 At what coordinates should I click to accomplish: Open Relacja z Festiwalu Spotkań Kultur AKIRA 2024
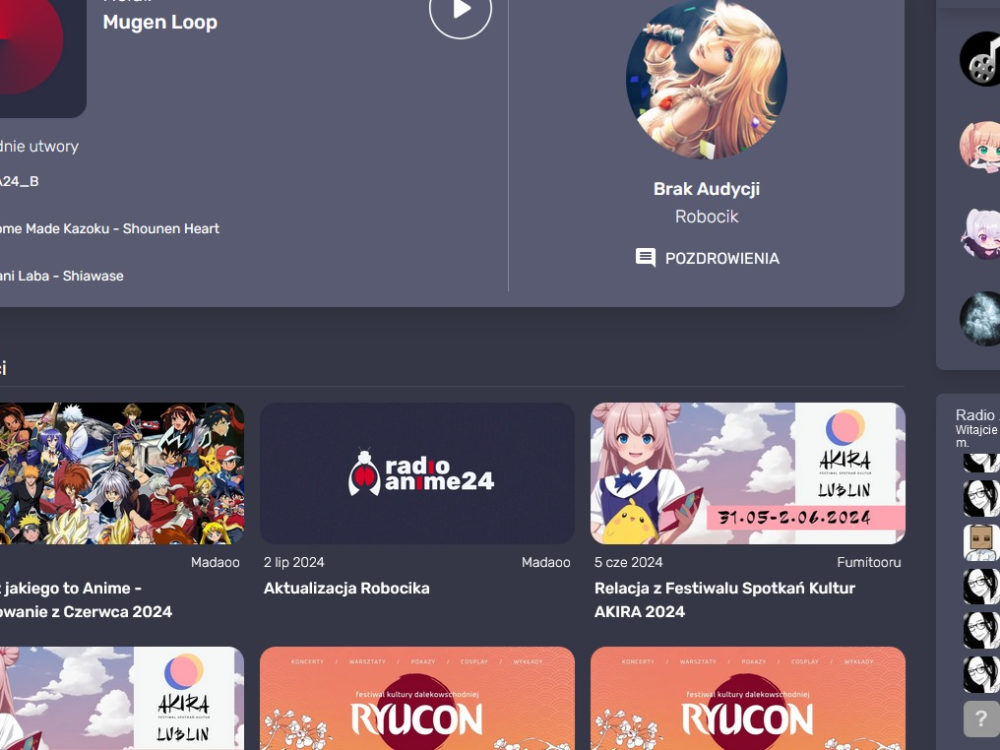coord(724,599)
